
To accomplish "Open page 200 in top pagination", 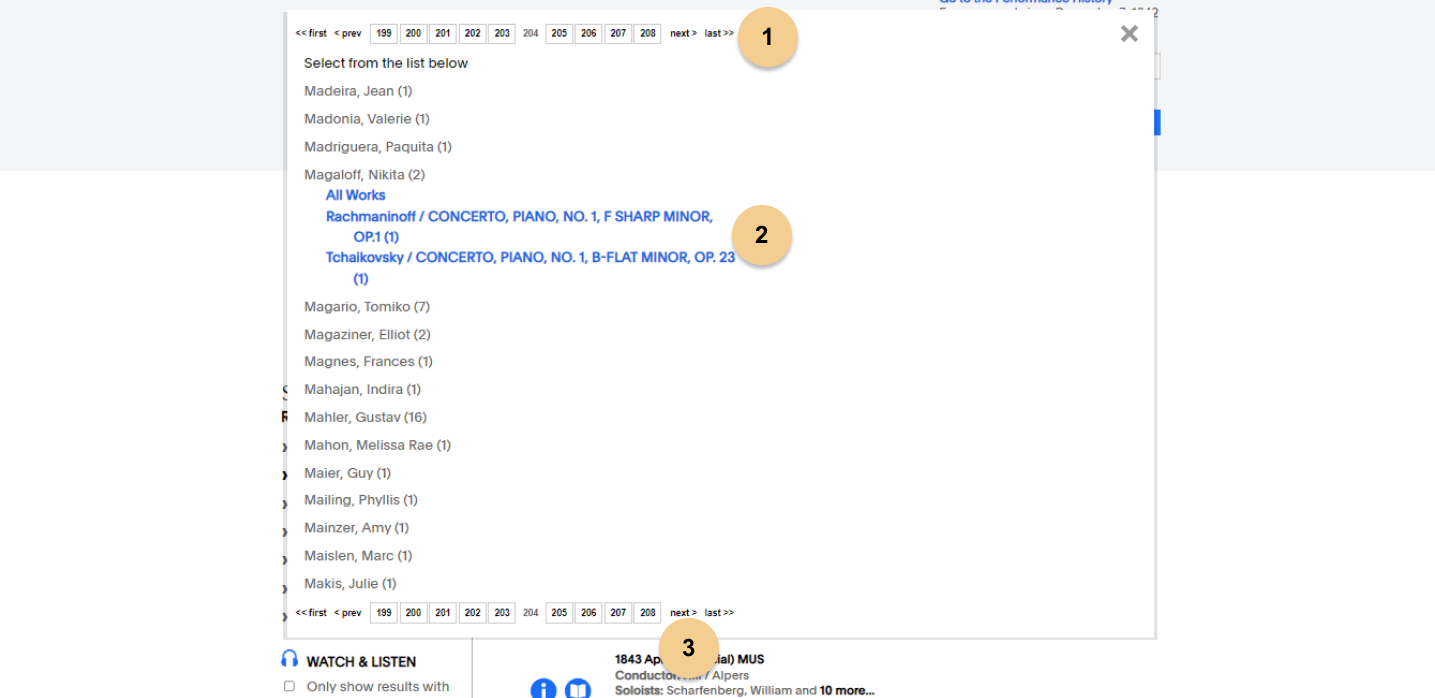I will click(x=413, y=34).
